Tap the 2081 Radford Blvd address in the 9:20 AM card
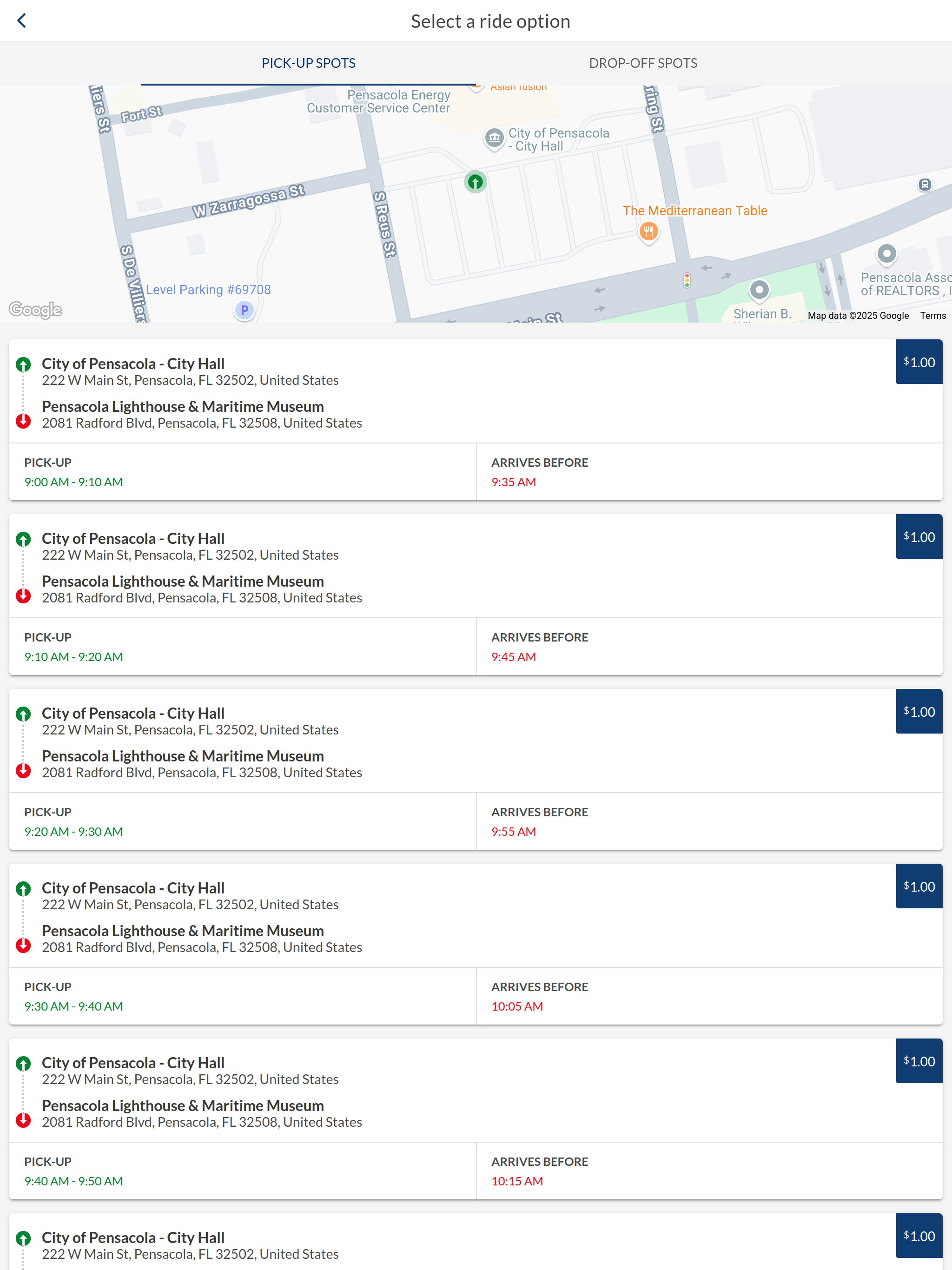Image resolution: width=952 pixels, height=1270 pixels. point(202,773)
